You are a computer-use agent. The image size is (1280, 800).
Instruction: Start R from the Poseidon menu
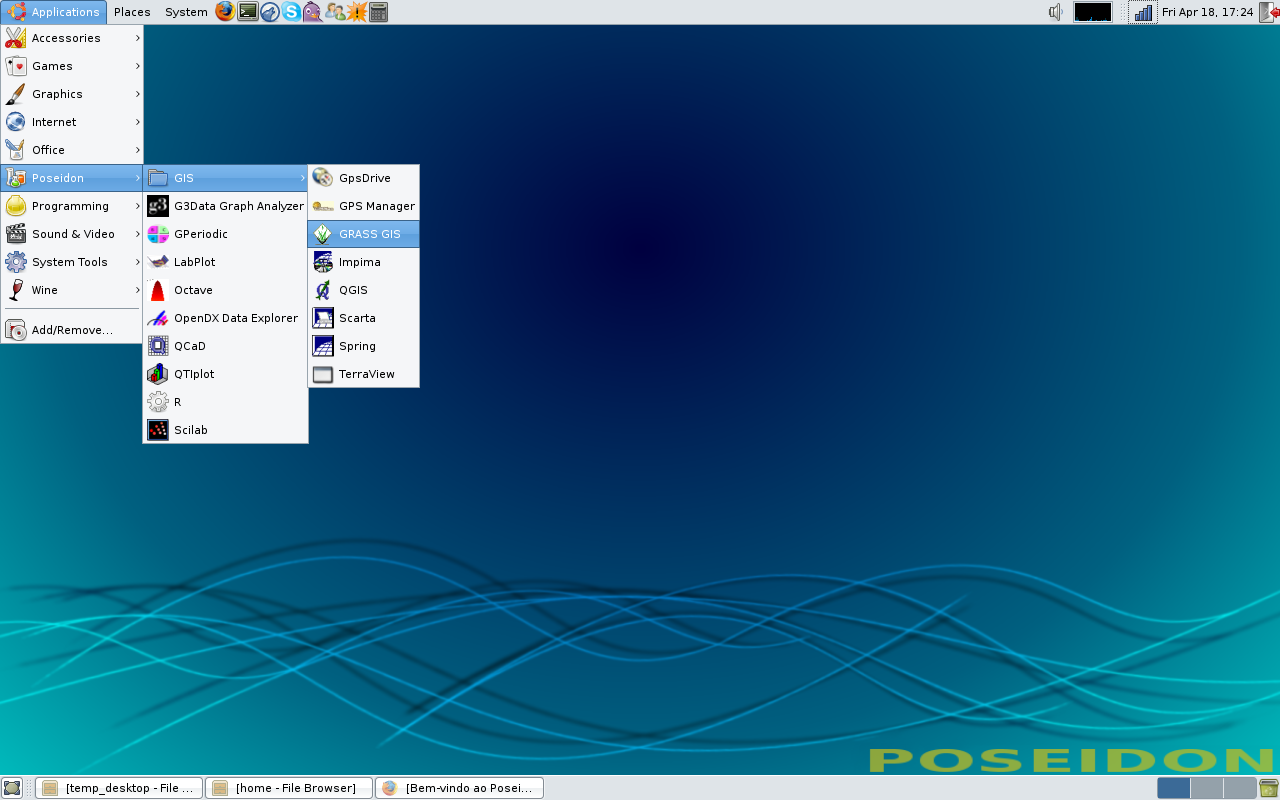226,402
